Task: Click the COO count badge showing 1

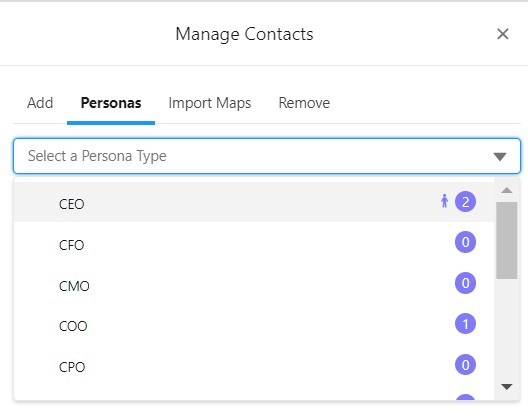Action: click(465, 324)
